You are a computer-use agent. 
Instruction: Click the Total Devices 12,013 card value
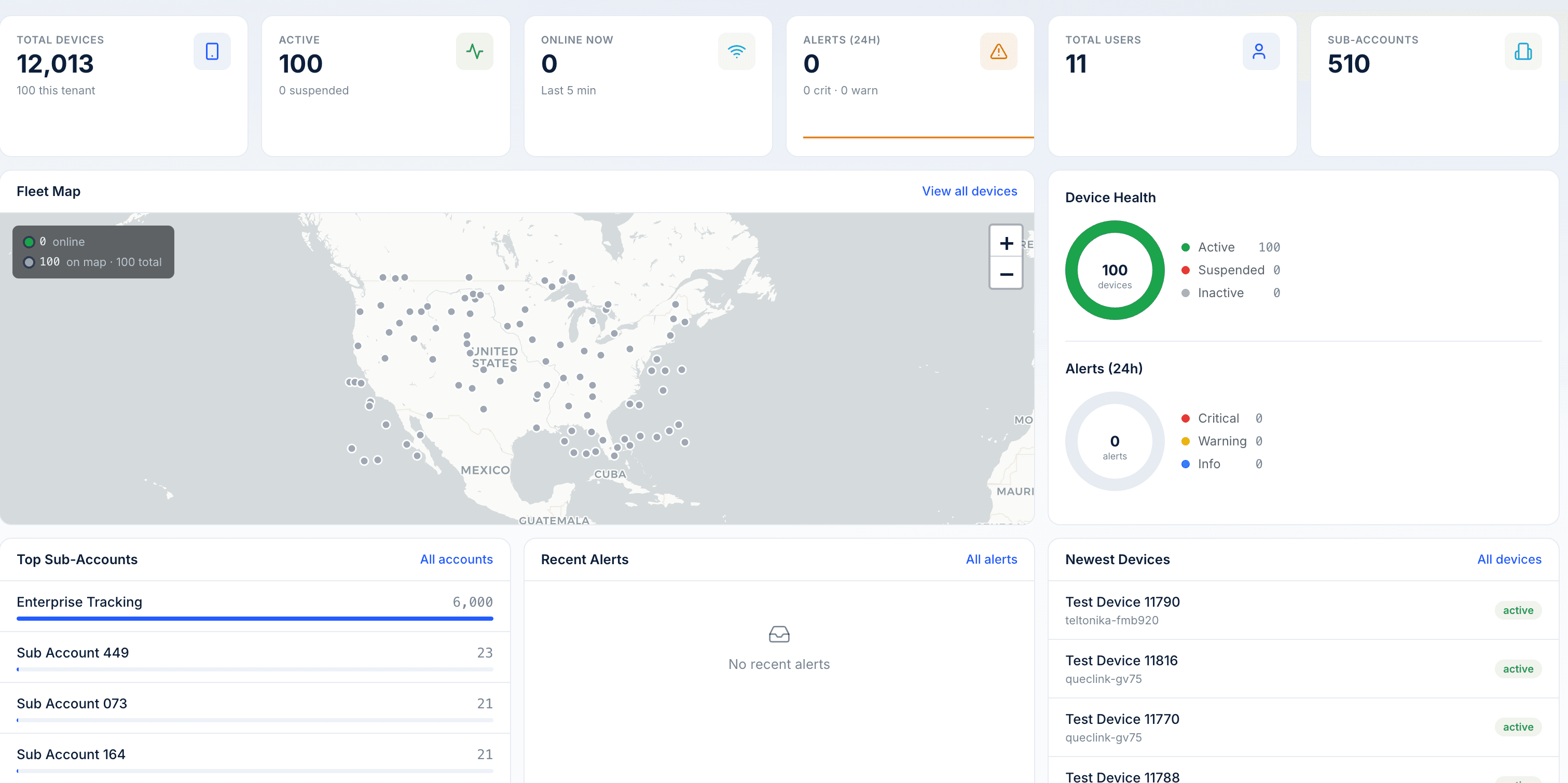click(x=55, y=64)
